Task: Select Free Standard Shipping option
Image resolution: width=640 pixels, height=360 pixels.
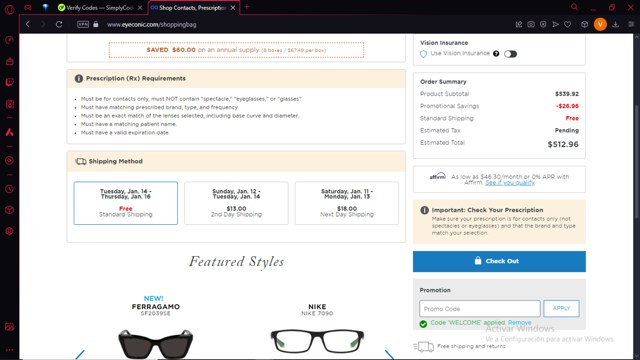Action: tap(126, 203)
